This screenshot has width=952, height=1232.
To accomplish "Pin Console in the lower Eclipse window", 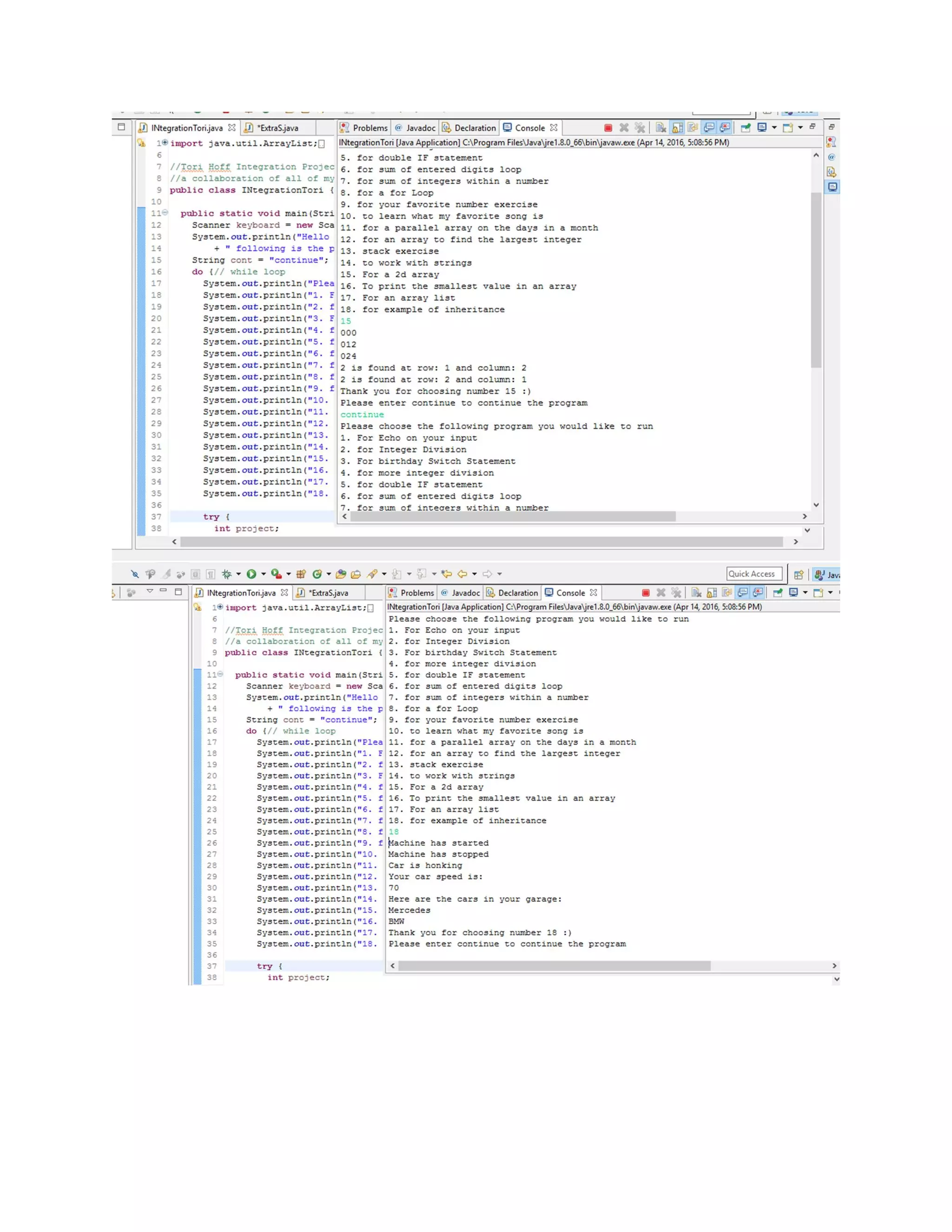I will tap(778, 592).
